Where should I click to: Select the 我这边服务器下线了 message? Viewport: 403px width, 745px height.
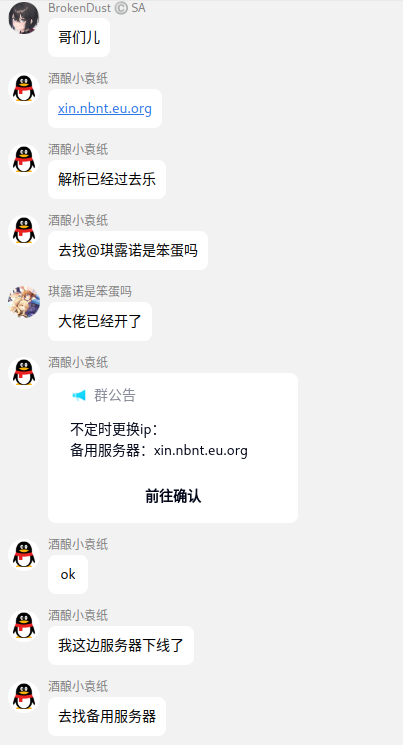pos(121,645)
